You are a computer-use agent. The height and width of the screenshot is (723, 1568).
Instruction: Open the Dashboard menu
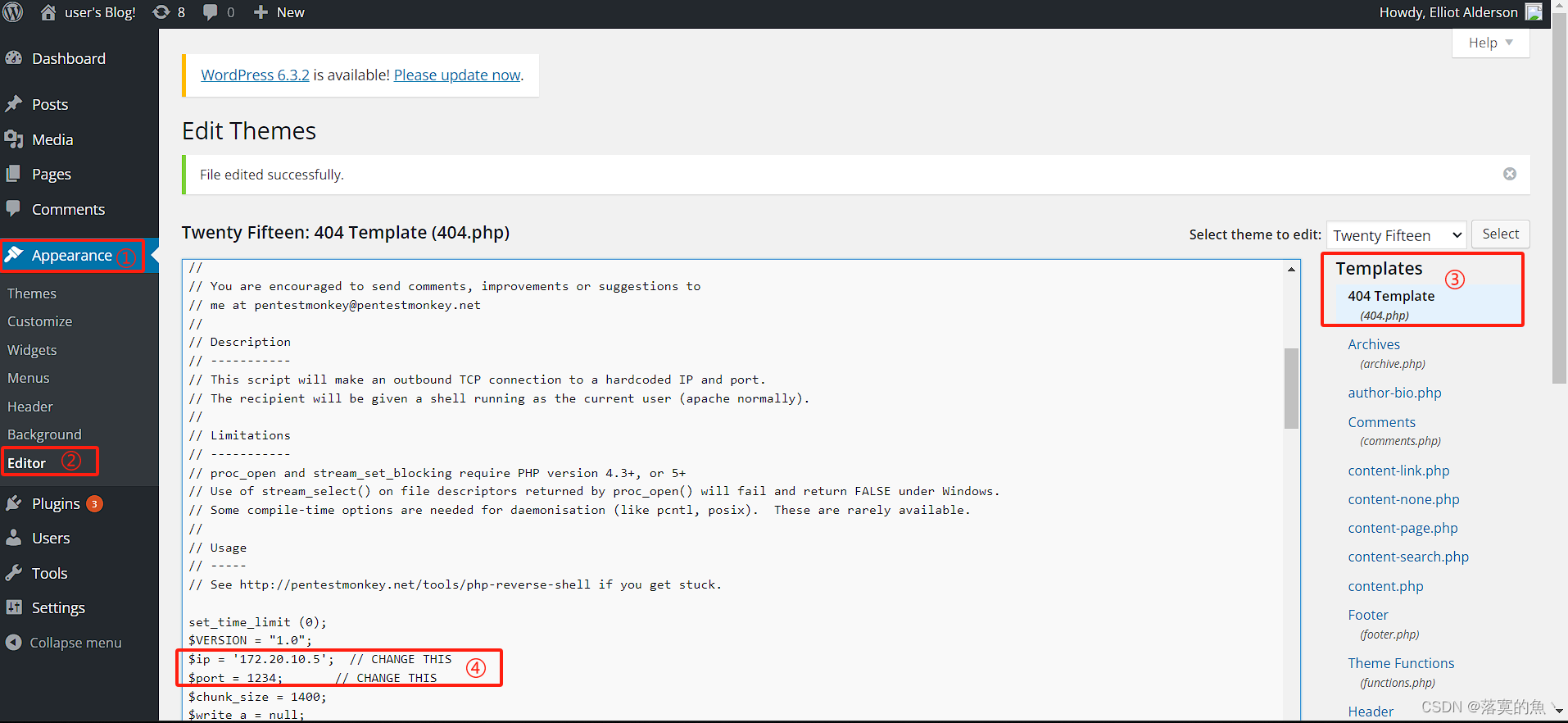(x=69, y=58)
